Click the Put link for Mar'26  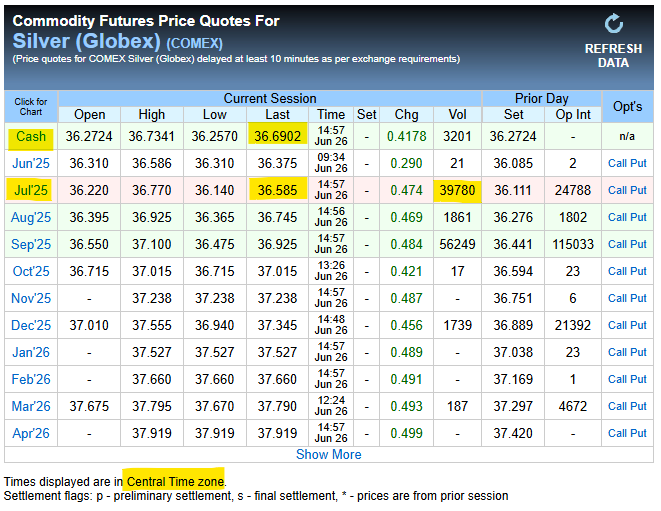tap(639, 406)
